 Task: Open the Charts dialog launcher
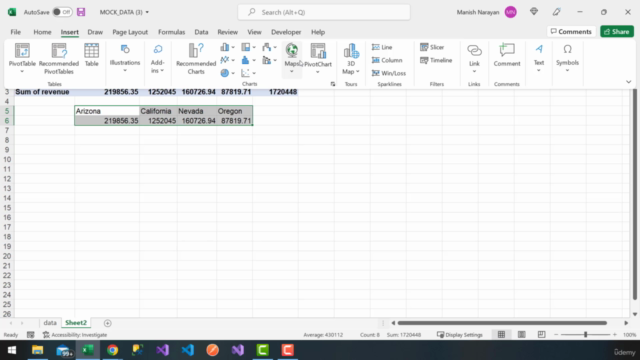tap(333, 84)
